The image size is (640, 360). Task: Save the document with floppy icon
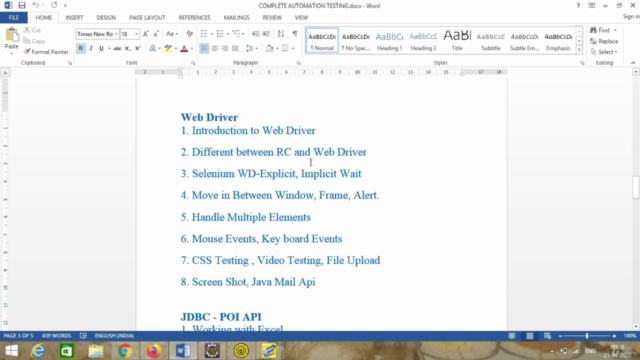tap(22, 5)
